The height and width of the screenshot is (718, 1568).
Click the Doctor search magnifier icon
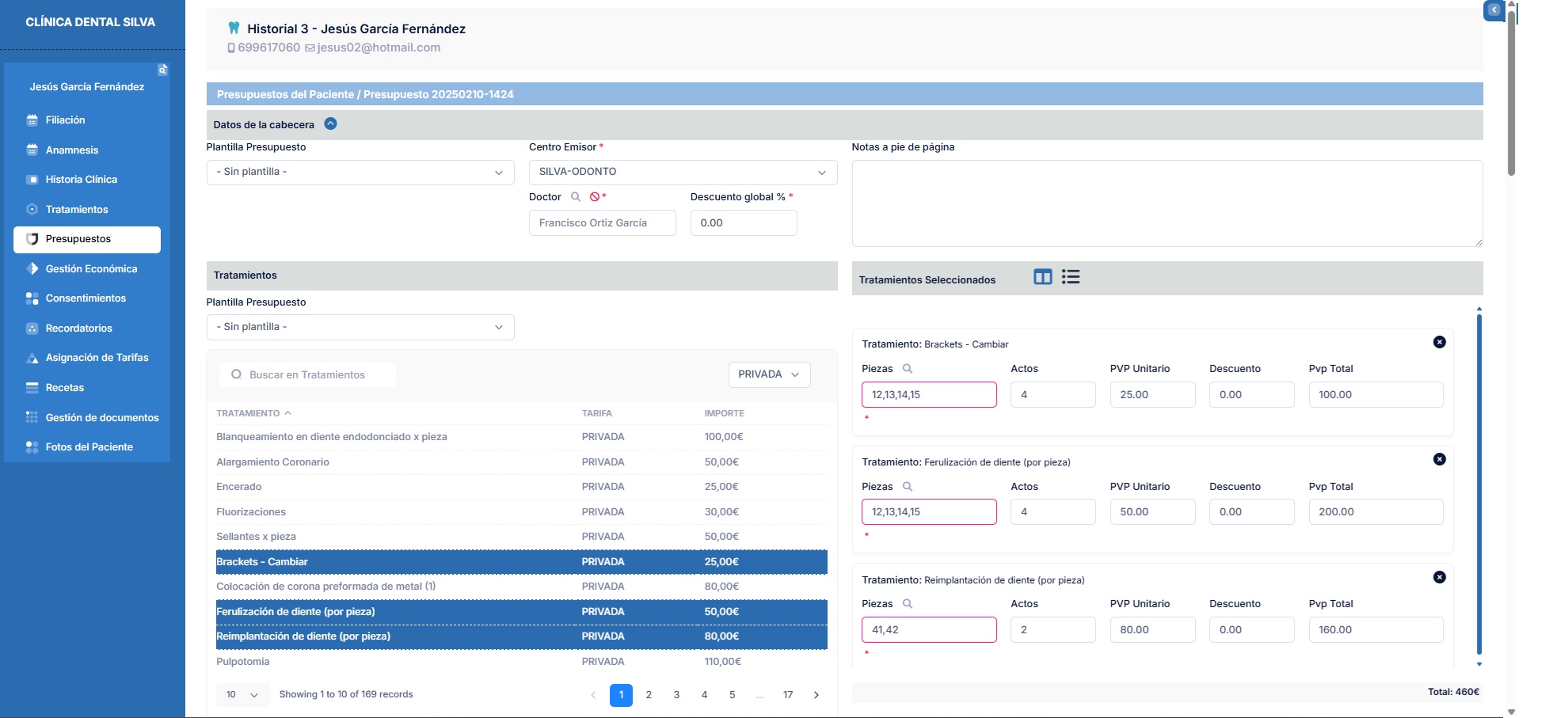click(x=576, y=196)
